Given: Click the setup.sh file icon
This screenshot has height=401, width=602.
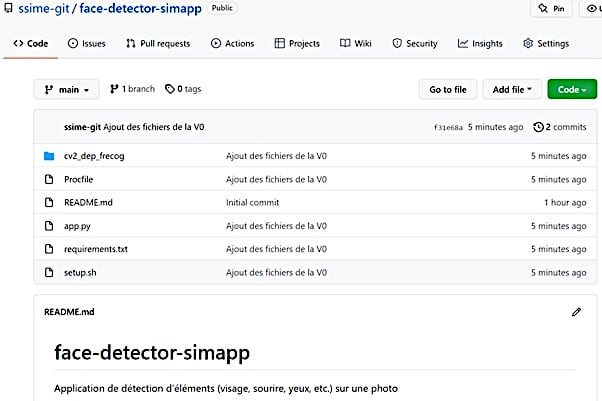Looking at the screenshot, I should pos(49,272).
